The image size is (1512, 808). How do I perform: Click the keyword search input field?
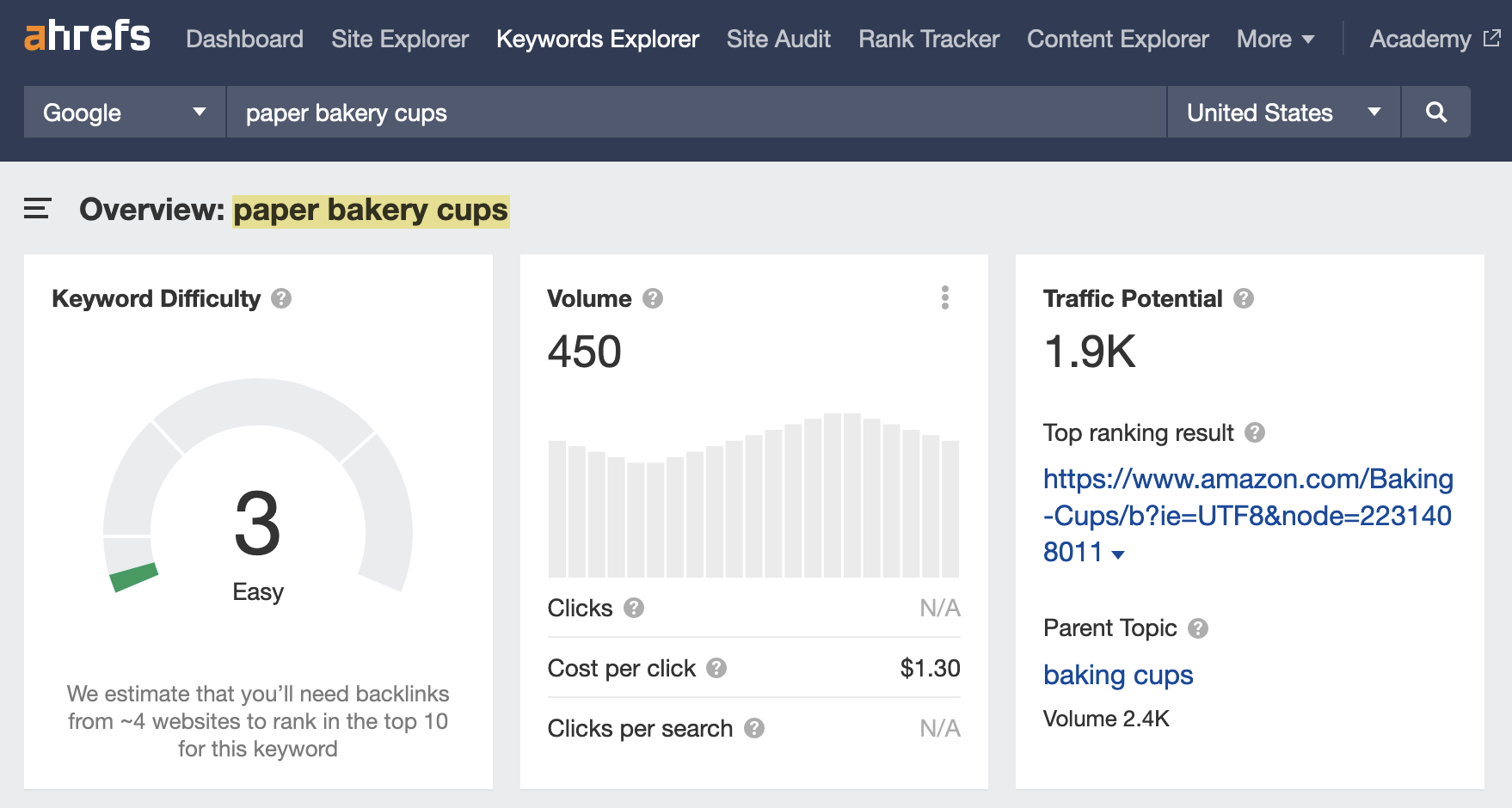pyautogui.click(x=602, y=112)
